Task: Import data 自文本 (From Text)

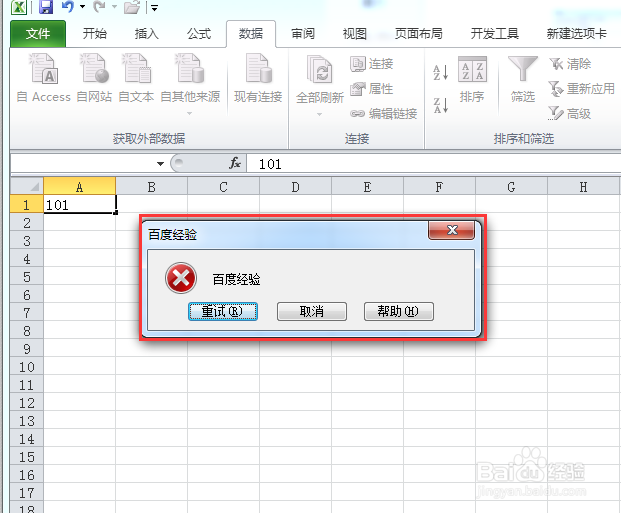Action: (x=136, y=78)
